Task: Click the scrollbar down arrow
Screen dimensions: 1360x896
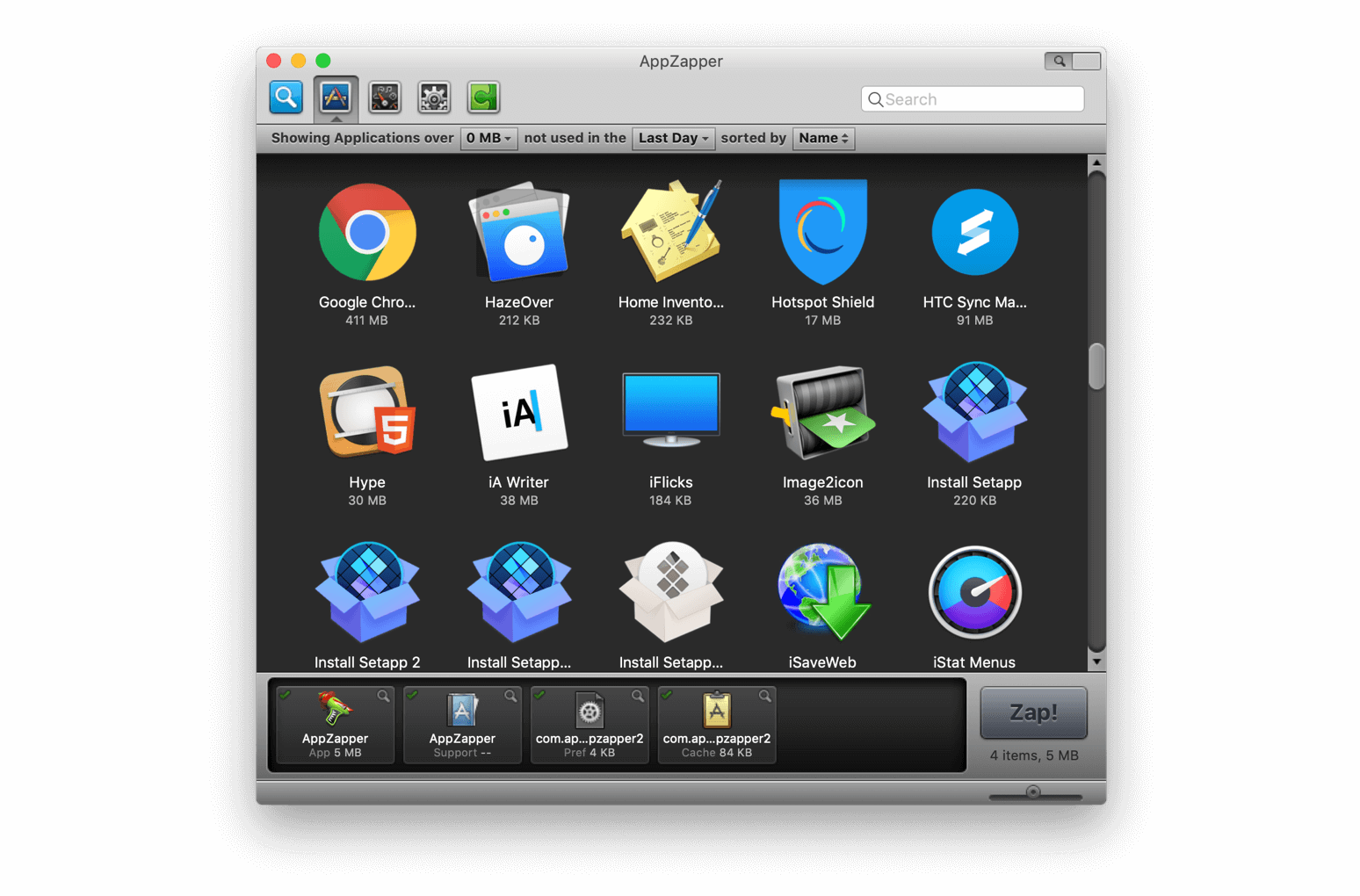Action: [1096, 662]
